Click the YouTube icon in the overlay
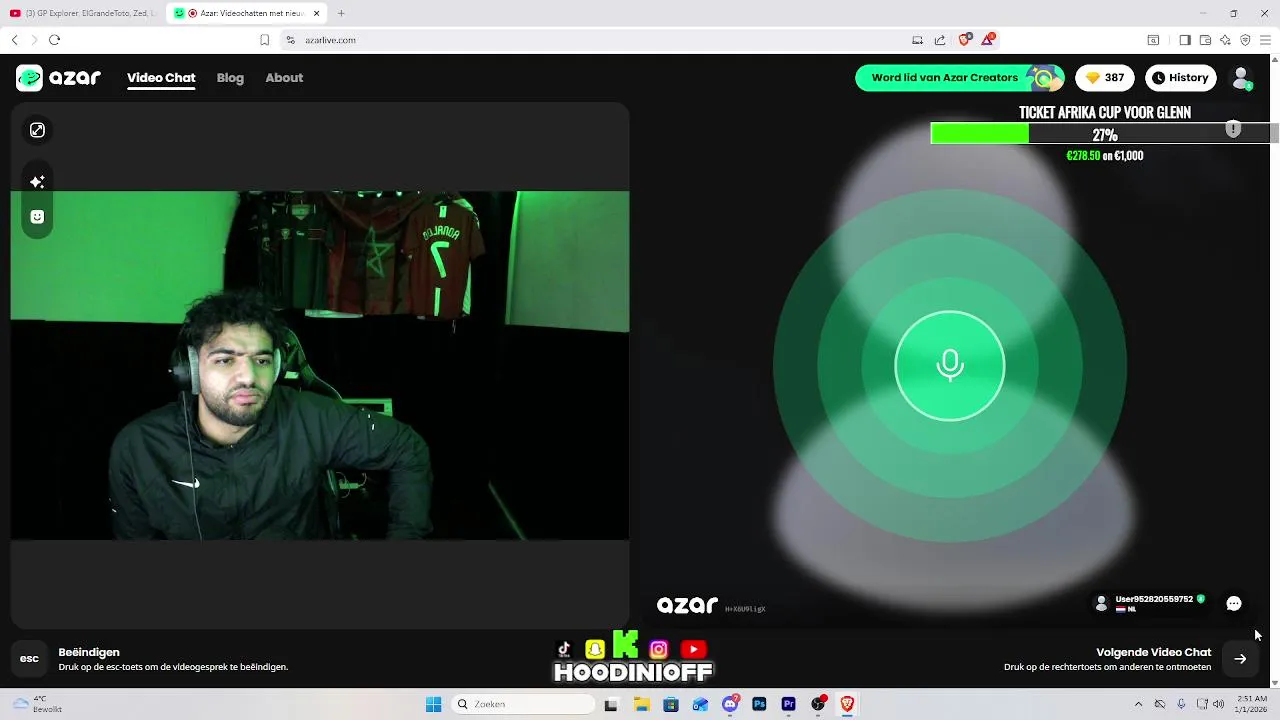This screenshot has height=720, width=1280. (x=693, y=650)
